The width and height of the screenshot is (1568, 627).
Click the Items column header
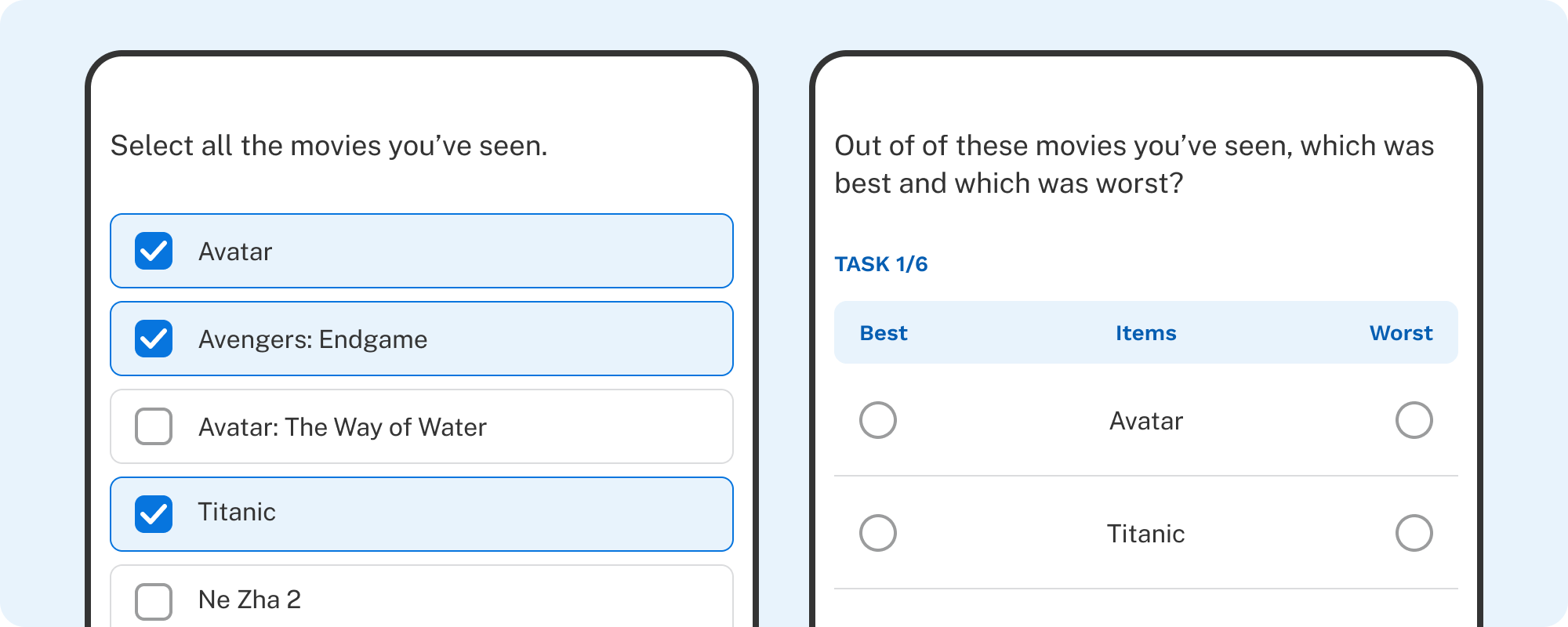click(1145, 332)
